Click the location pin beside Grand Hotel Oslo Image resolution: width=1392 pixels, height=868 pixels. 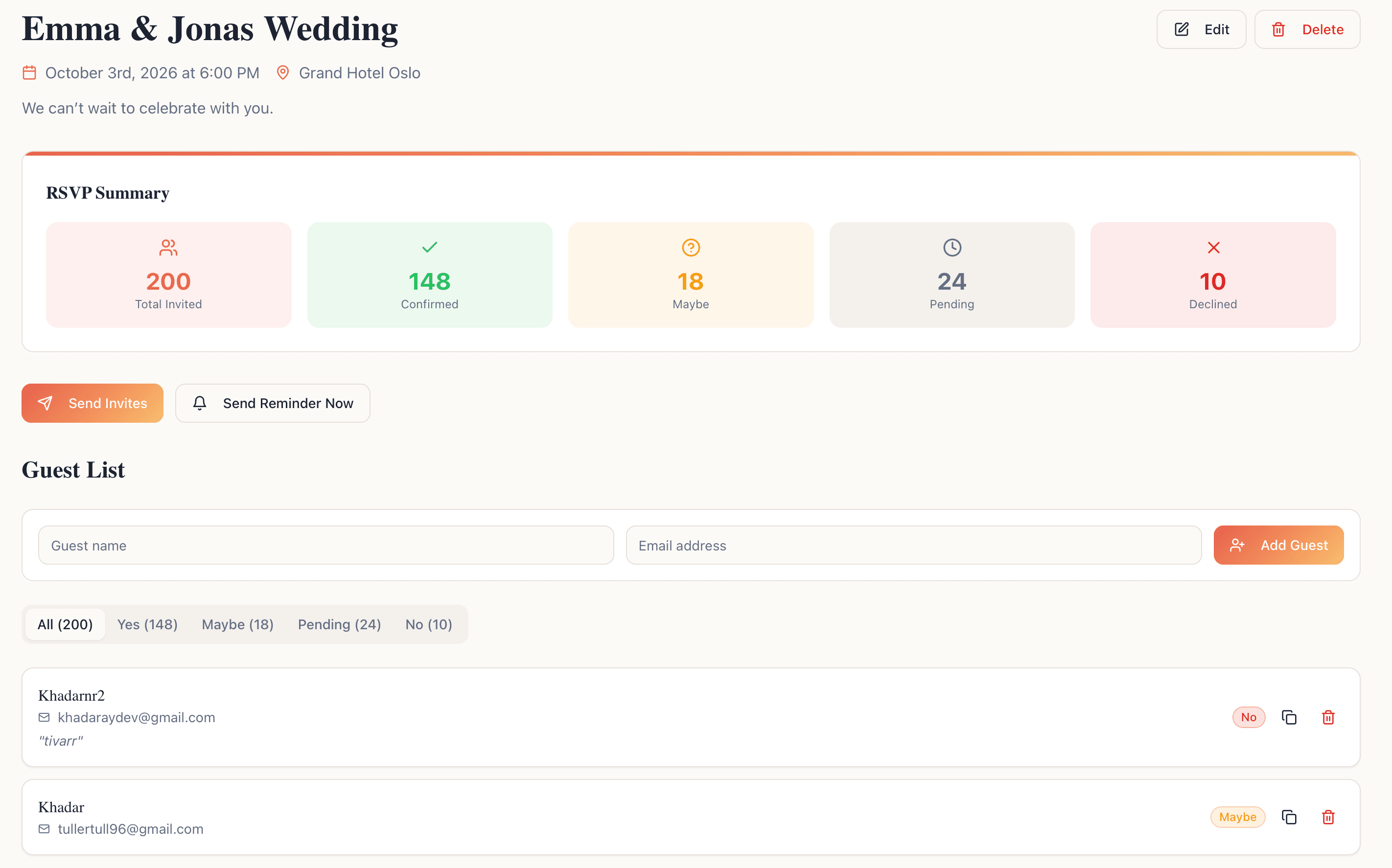tap(283, 72)
